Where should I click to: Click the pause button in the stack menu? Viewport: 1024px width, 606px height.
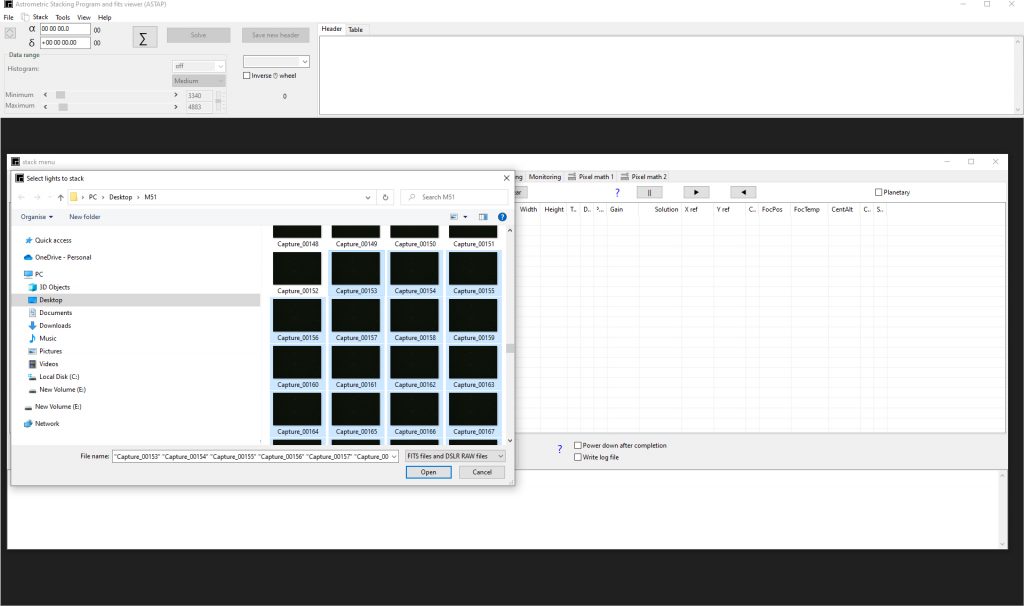649,193
